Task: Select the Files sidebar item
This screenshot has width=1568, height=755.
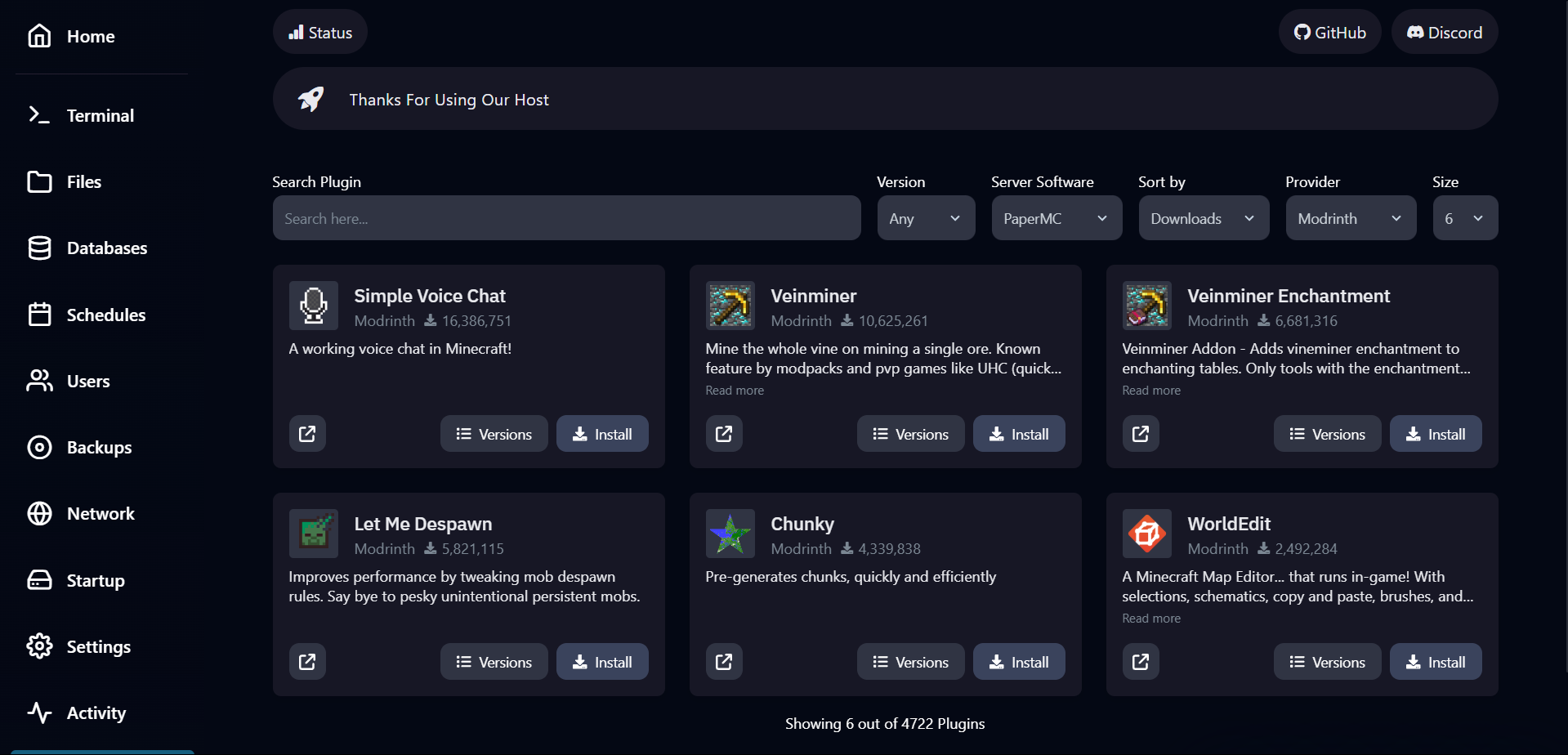Action: pos(83,182)
